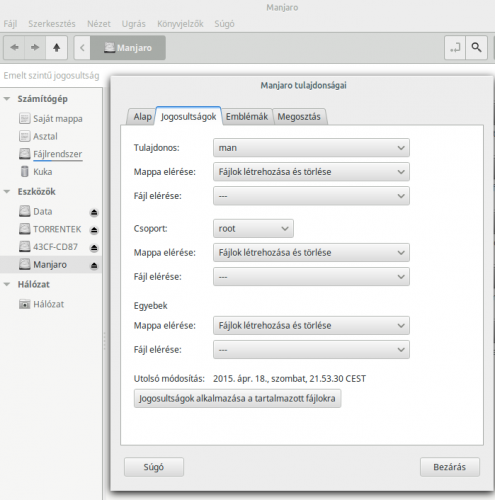Click the Asztal desktop icon

click(25, 136)
